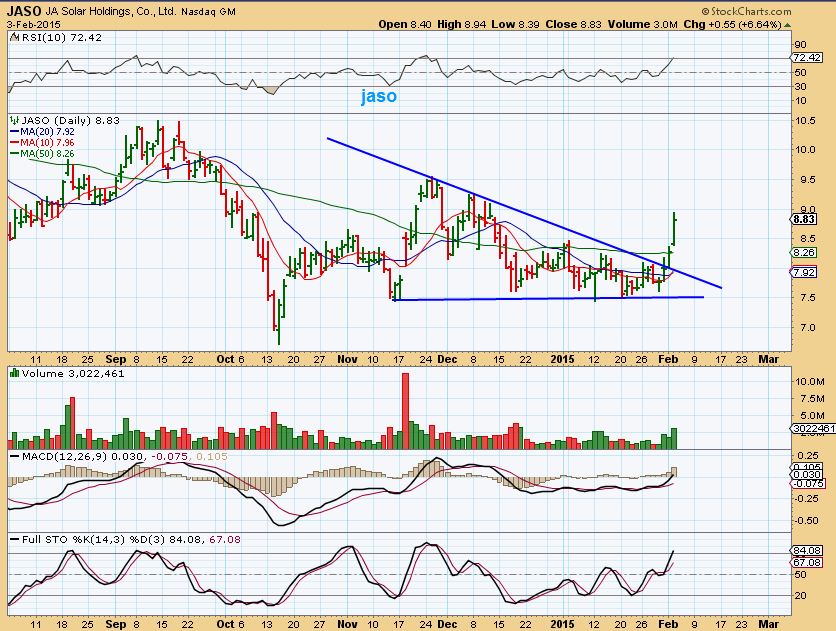836x631 pixels.
Task: Click the MA(10) 7.96 legend entry
Action: coord(47,143)
